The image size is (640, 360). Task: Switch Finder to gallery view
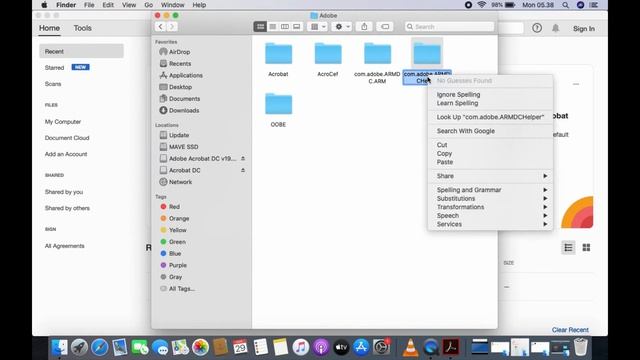click(297, 27)
